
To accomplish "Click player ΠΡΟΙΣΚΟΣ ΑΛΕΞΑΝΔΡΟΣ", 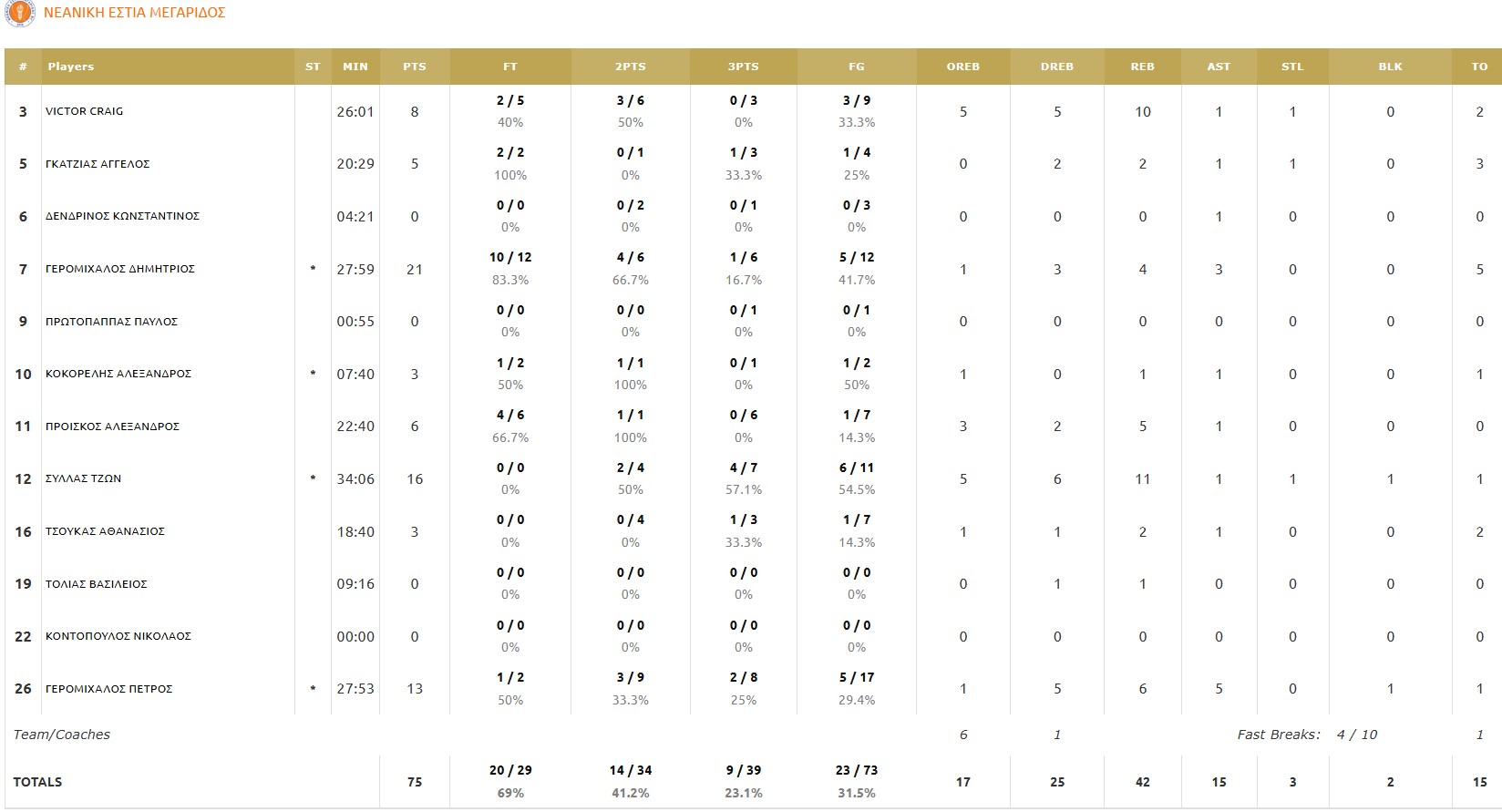I will (113, 427).
